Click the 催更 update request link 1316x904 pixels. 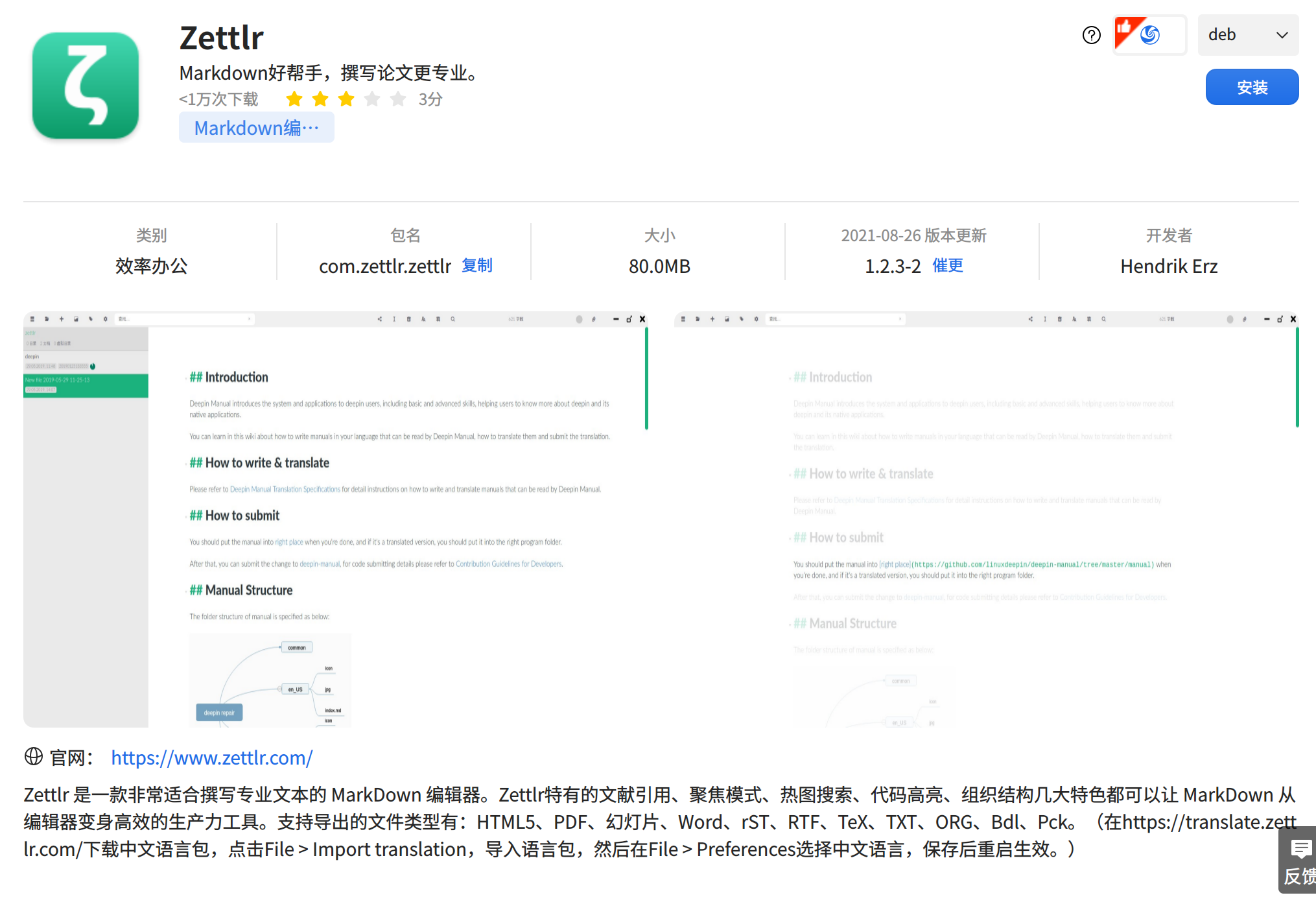tap(948, 266)
